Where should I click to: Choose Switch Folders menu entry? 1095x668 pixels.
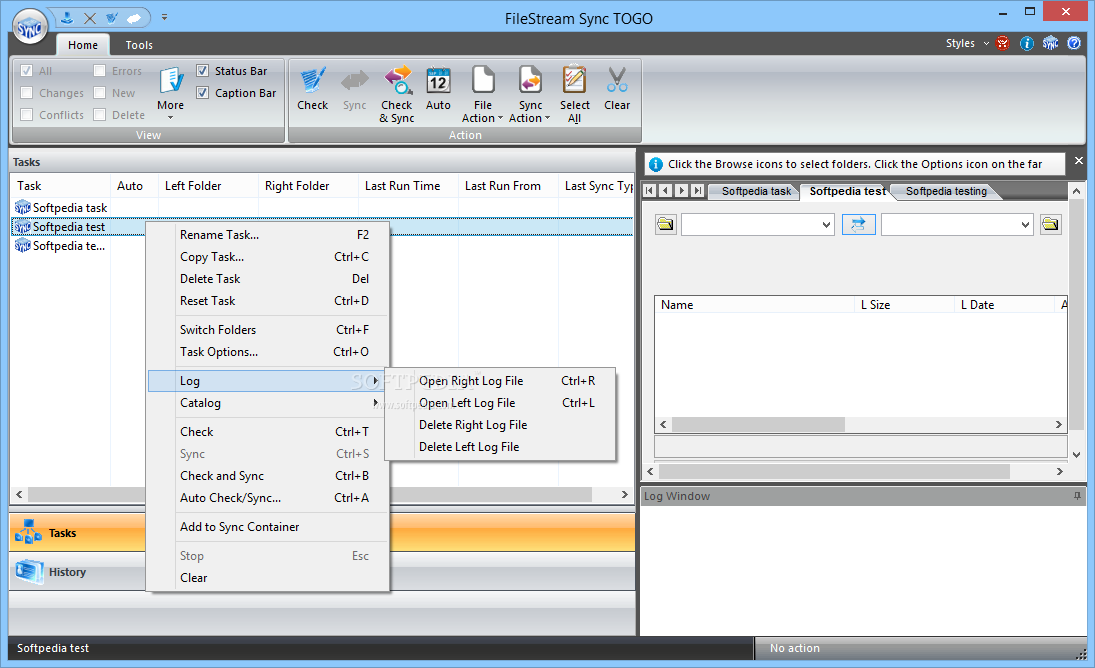268,329
